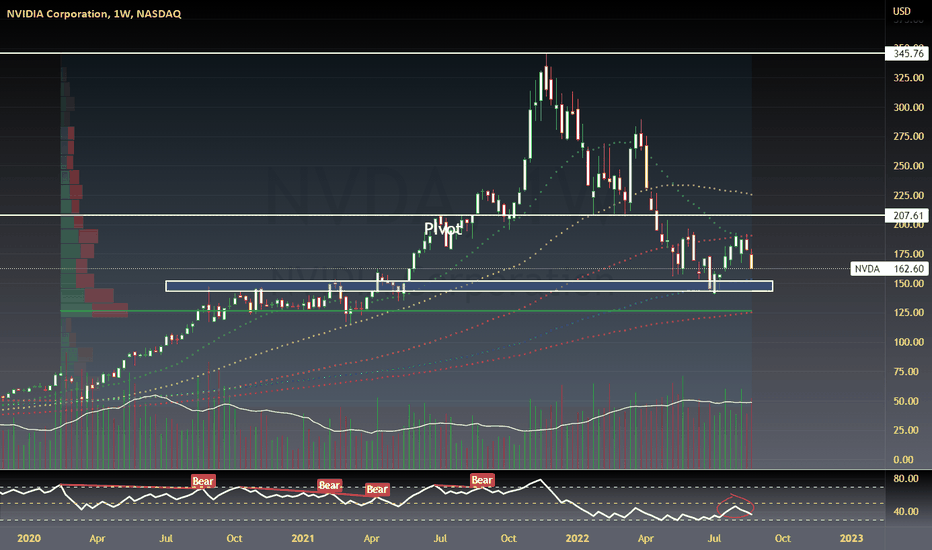932x550 pixels.
Task: Click the 325.00 price axis label
Action: click(x=909, y=78)
